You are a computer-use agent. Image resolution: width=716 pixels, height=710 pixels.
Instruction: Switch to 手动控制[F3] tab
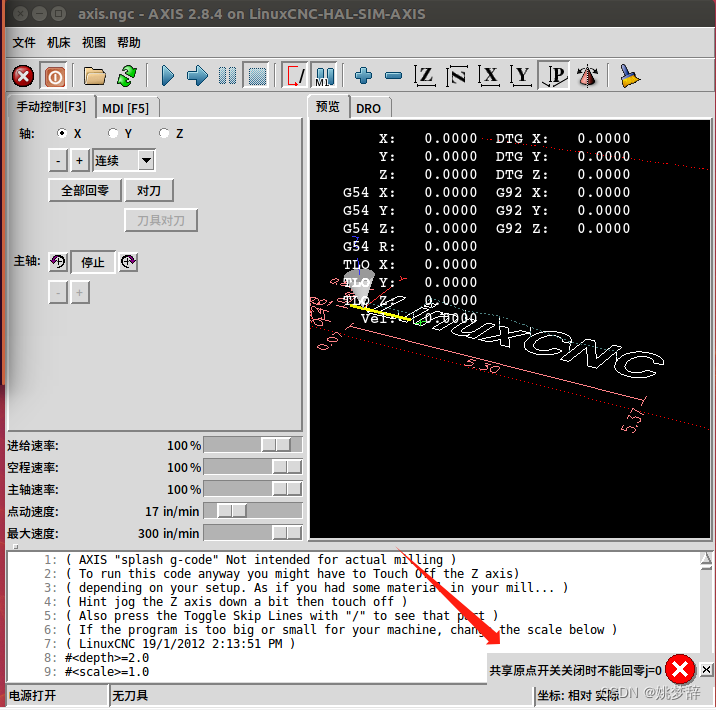(51, 107)
